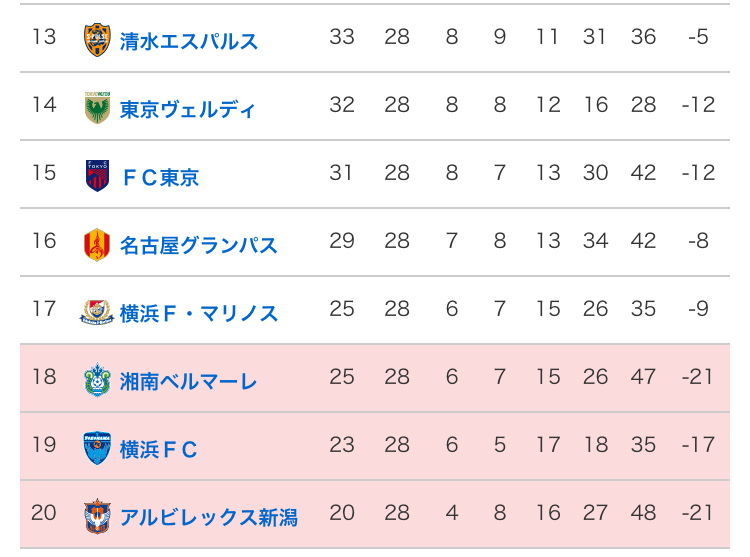This screenshot has height=557, width=750.
Task: Click the 湘南ベルマーレ team crest icon
Action: point(97,380)
